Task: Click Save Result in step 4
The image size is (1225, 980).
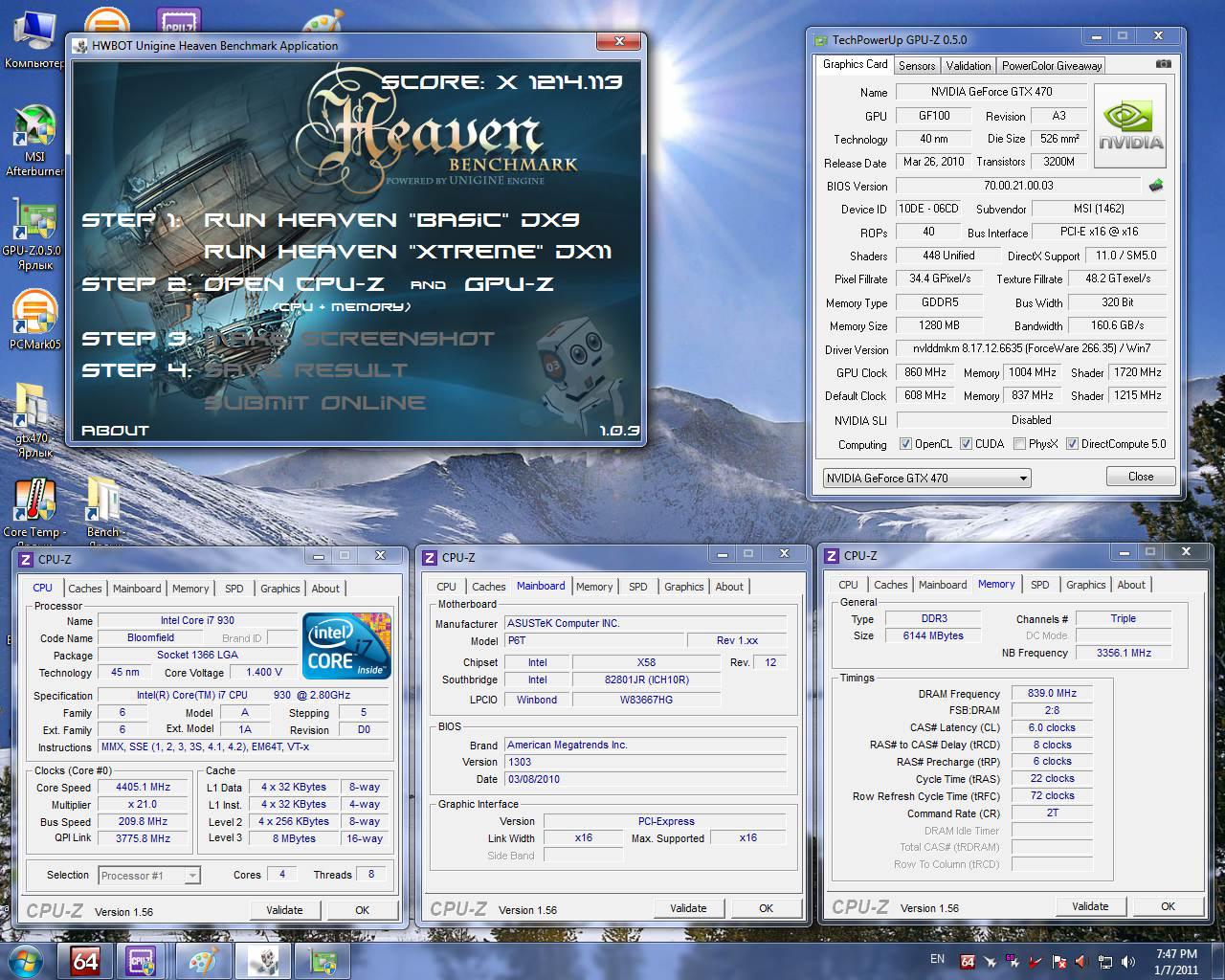Action: pos(305,369)
